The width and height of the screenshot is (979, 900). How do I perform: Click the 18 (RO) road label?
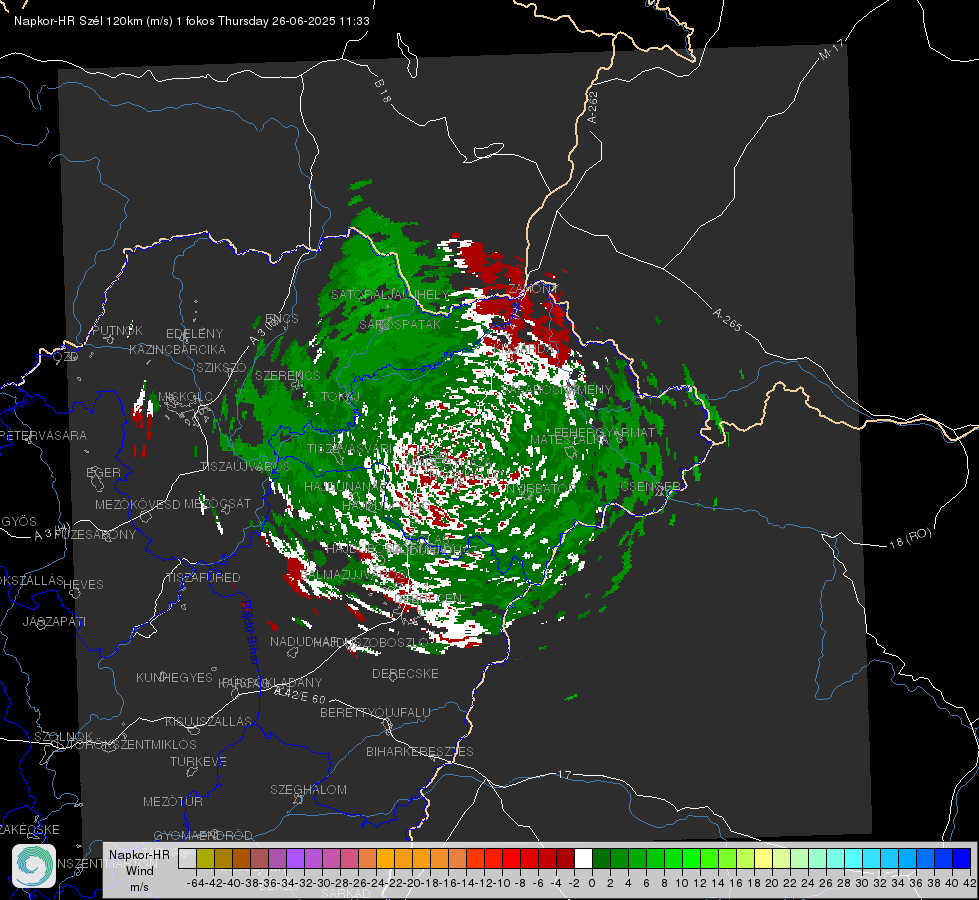pos(910,538)
